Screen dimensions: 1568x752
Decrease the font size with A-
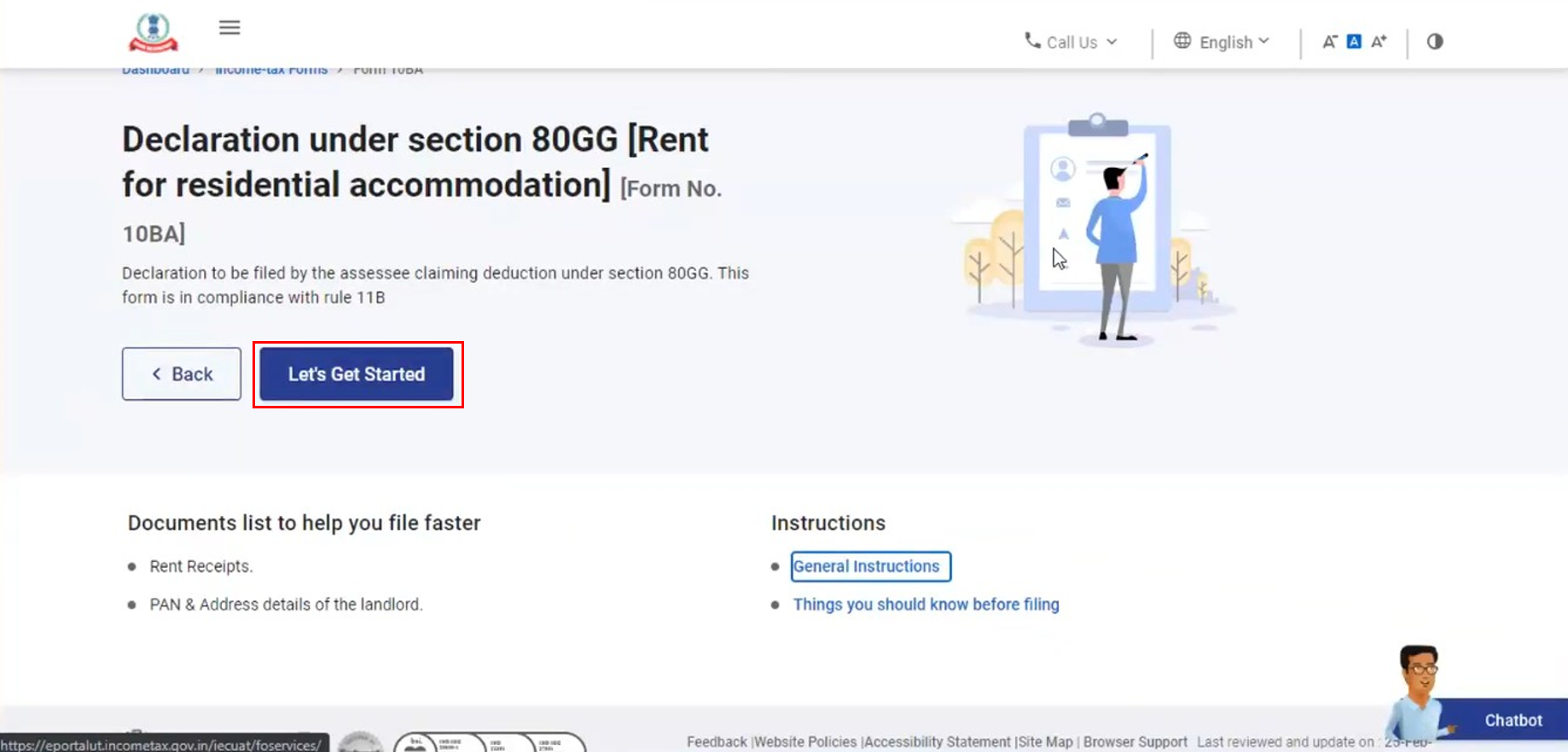[x=1329, y=42]
